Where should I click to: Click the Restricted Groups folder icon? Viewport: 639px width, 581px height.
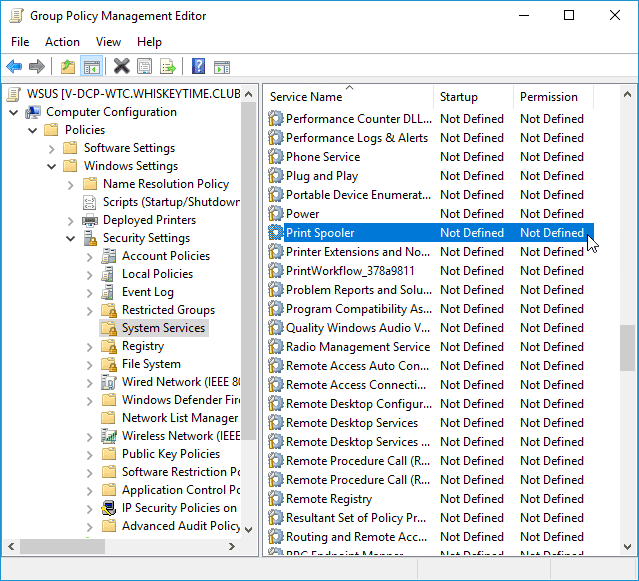109,310
